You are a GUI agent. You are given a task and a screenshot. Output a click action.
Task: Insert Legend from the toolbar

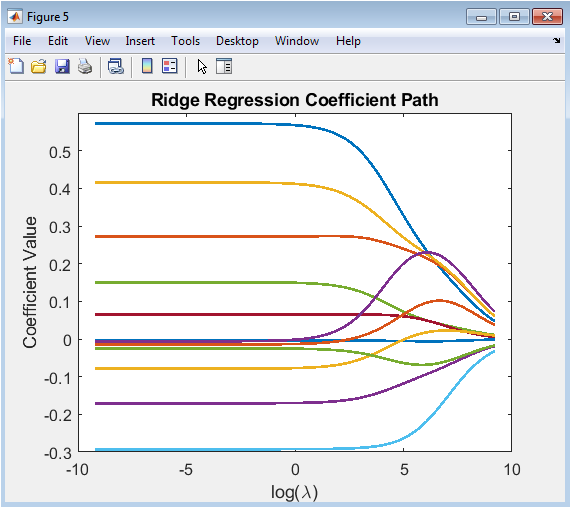pos(170,67)
